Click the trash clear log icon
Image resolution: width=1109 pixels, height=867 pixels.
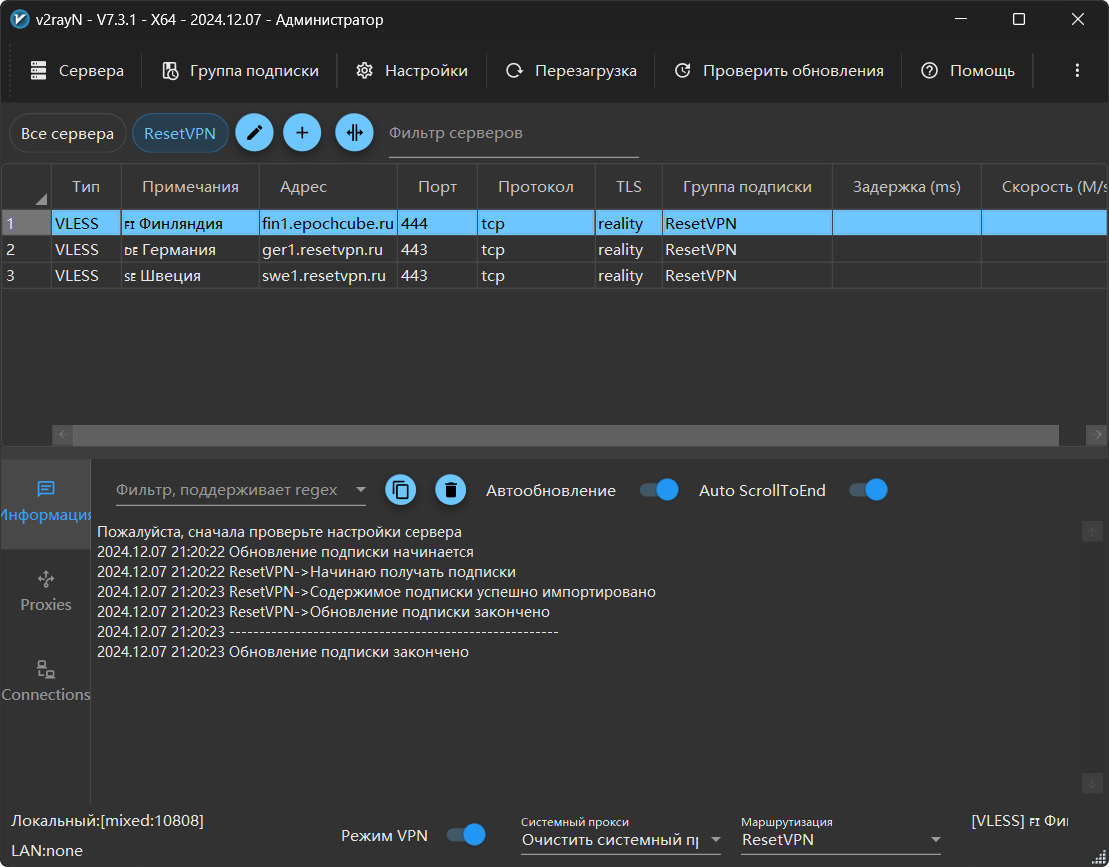click(x=451, y=490)
